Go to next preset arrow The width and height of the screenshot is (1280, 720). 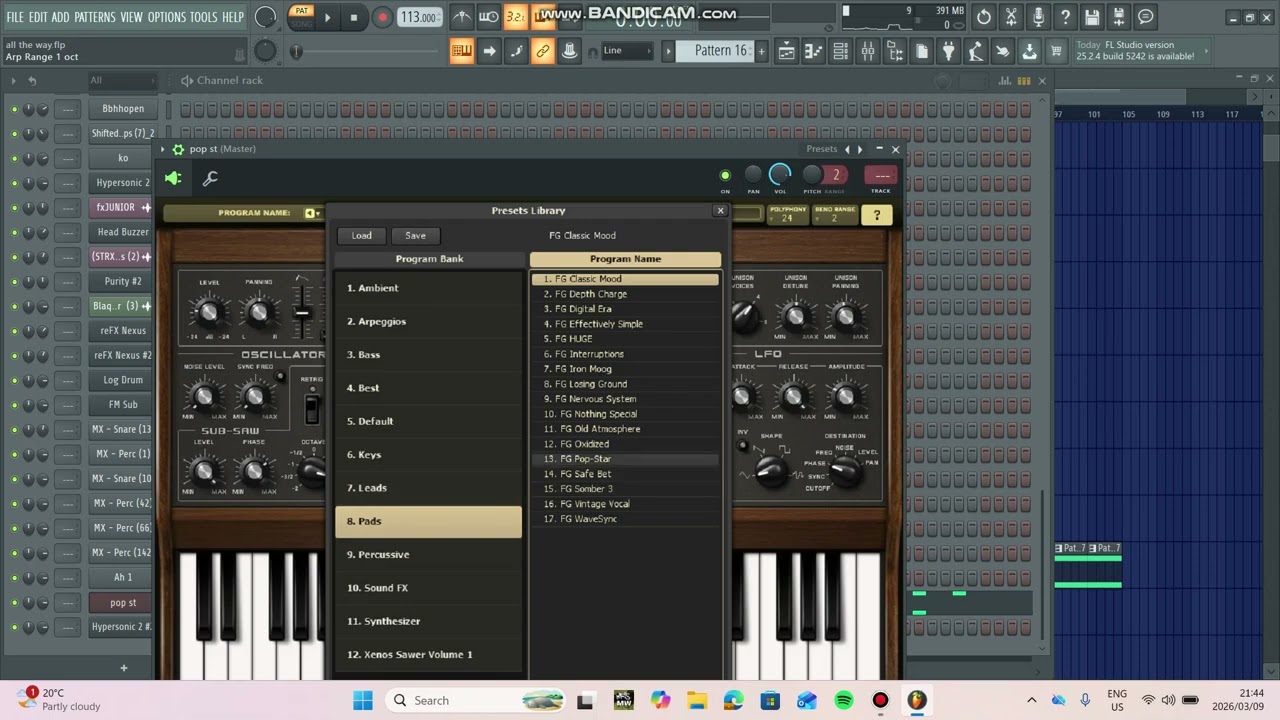(x=860, y=149)
